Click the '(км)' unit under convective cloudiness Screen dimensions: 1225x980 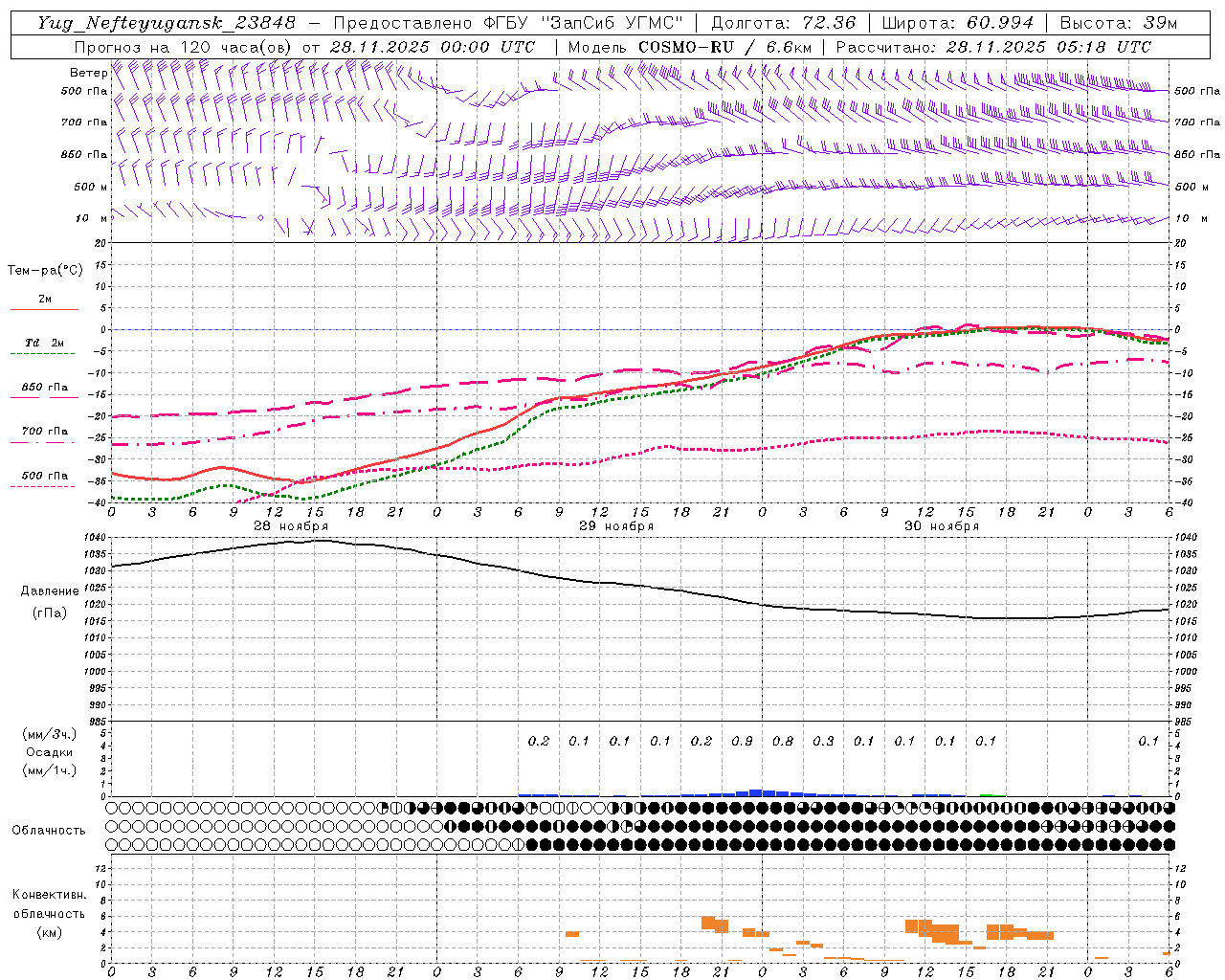(50, 933)
